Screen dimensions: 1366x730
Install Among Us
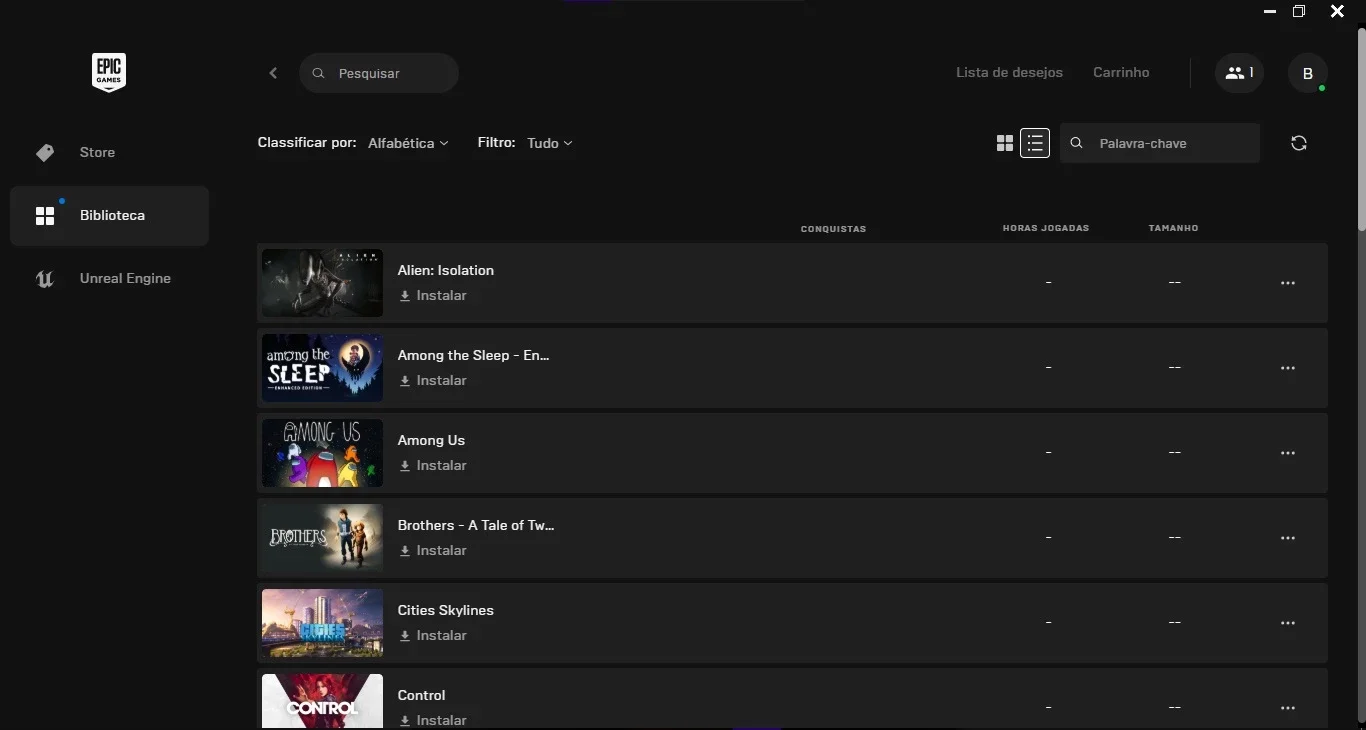point(433,466)
